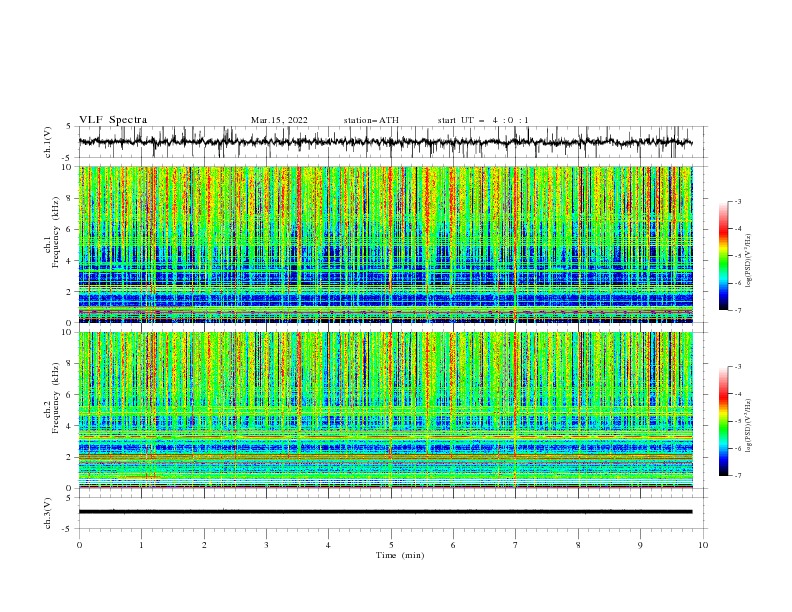The width and height of the screenshot is (792, 612).
Task: Click the "2" kHz tick of ch.2 spectrogram
Action: pos(70,457)
